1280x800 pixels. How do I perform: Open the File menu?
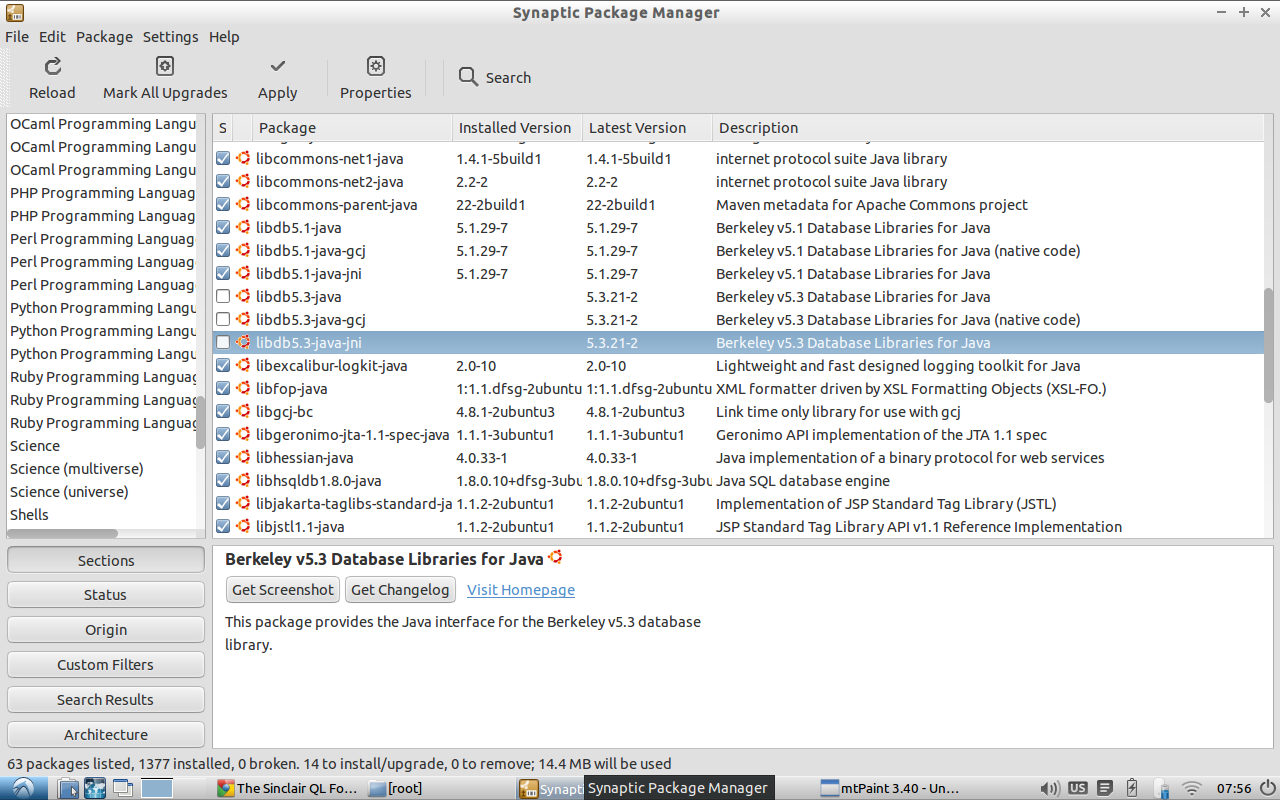point(17,36)
